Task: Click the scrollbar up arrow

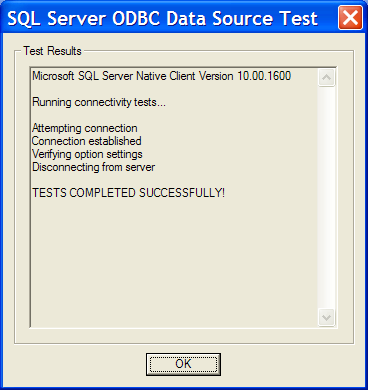Action: click(326, 78)
